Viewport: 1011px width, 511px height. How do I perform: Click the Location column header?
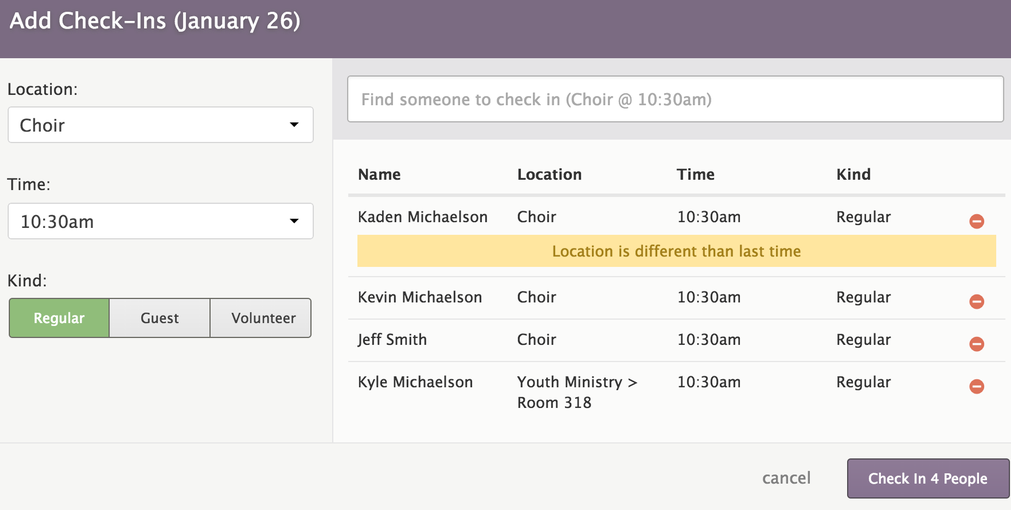pyautogui.click(x=549, y=174)
